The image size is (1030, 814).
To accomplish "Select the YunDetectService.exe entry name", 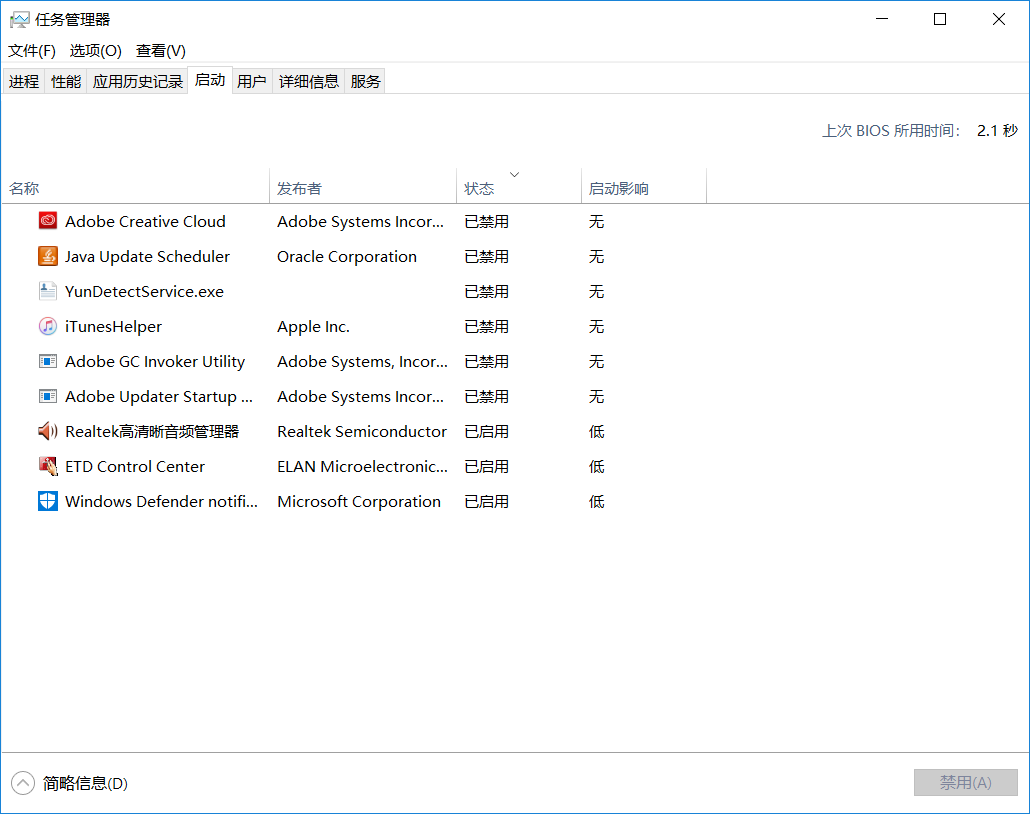I will tap(145, 291).
